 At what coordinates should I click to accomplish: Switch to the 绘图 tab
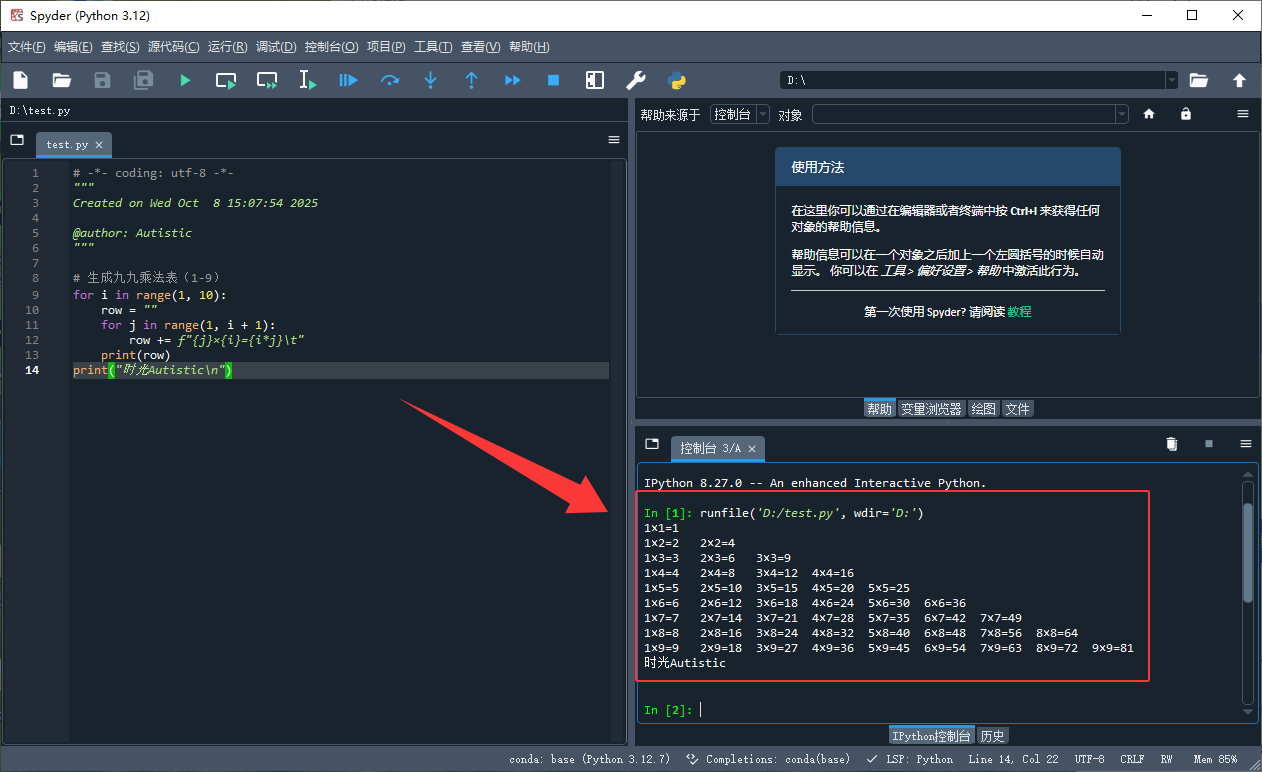[983, 408]
